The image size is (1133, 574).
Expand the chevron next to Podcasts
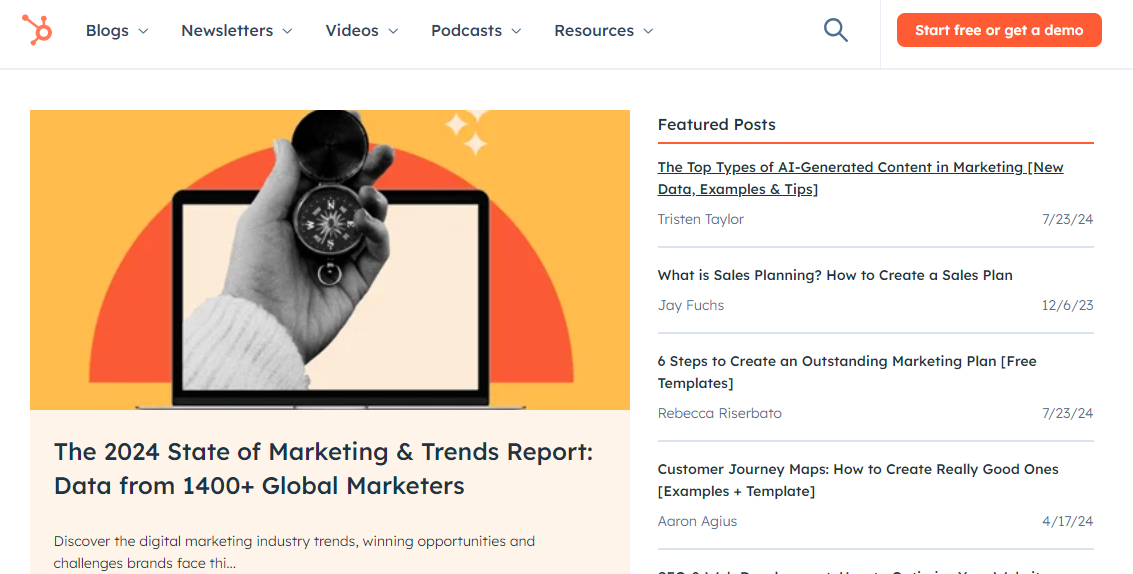516,31
